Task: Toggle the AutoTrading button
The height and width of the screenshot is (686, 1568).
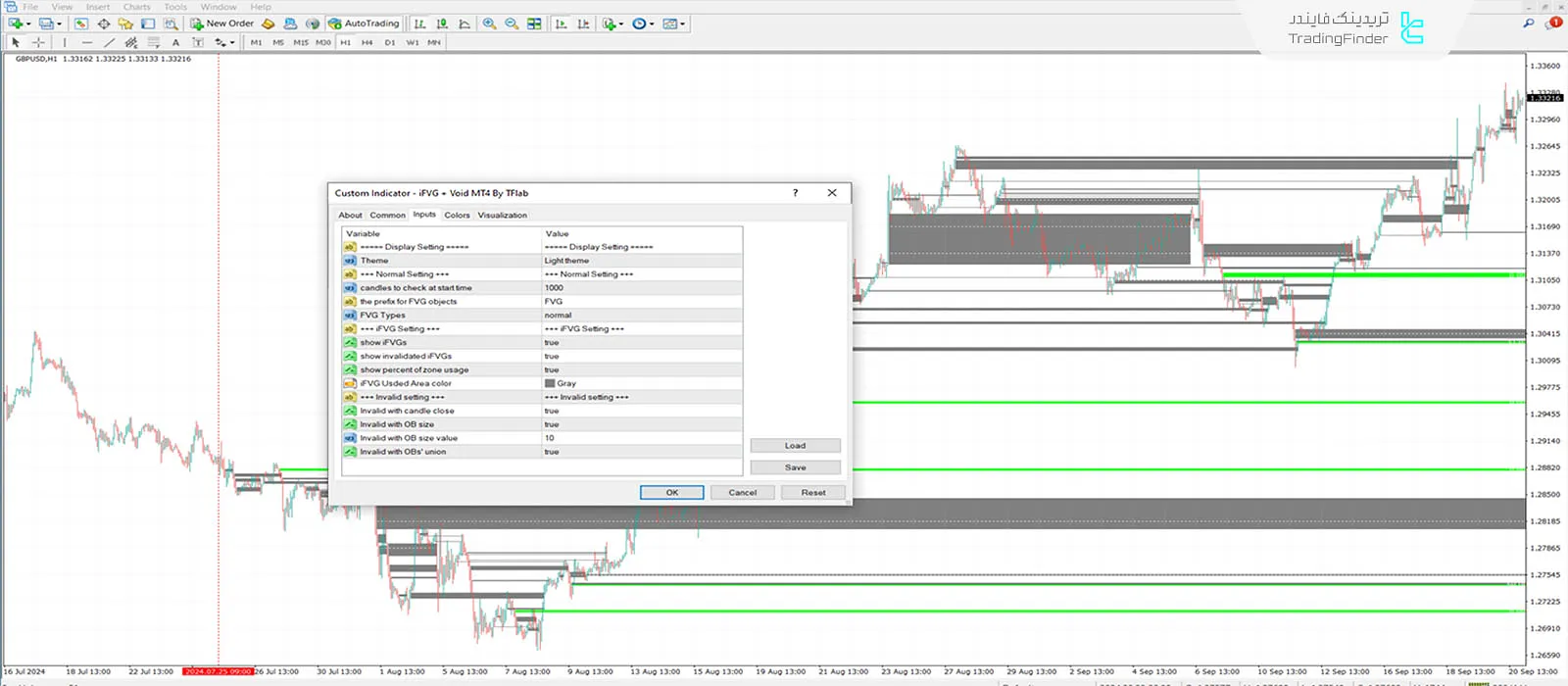Action: 364,24
